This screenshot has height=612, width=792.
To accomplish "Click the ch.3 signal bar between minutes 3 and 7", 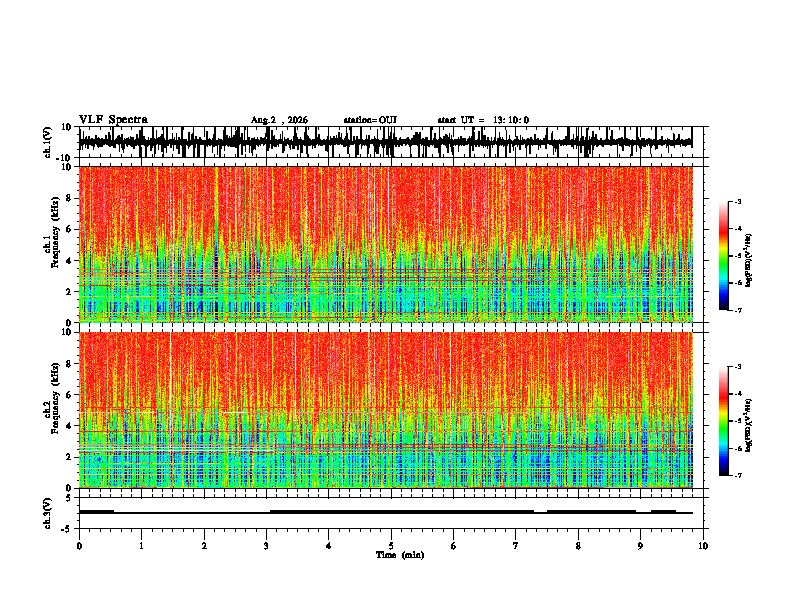I will pyautogui.click(x=402, y=512).
